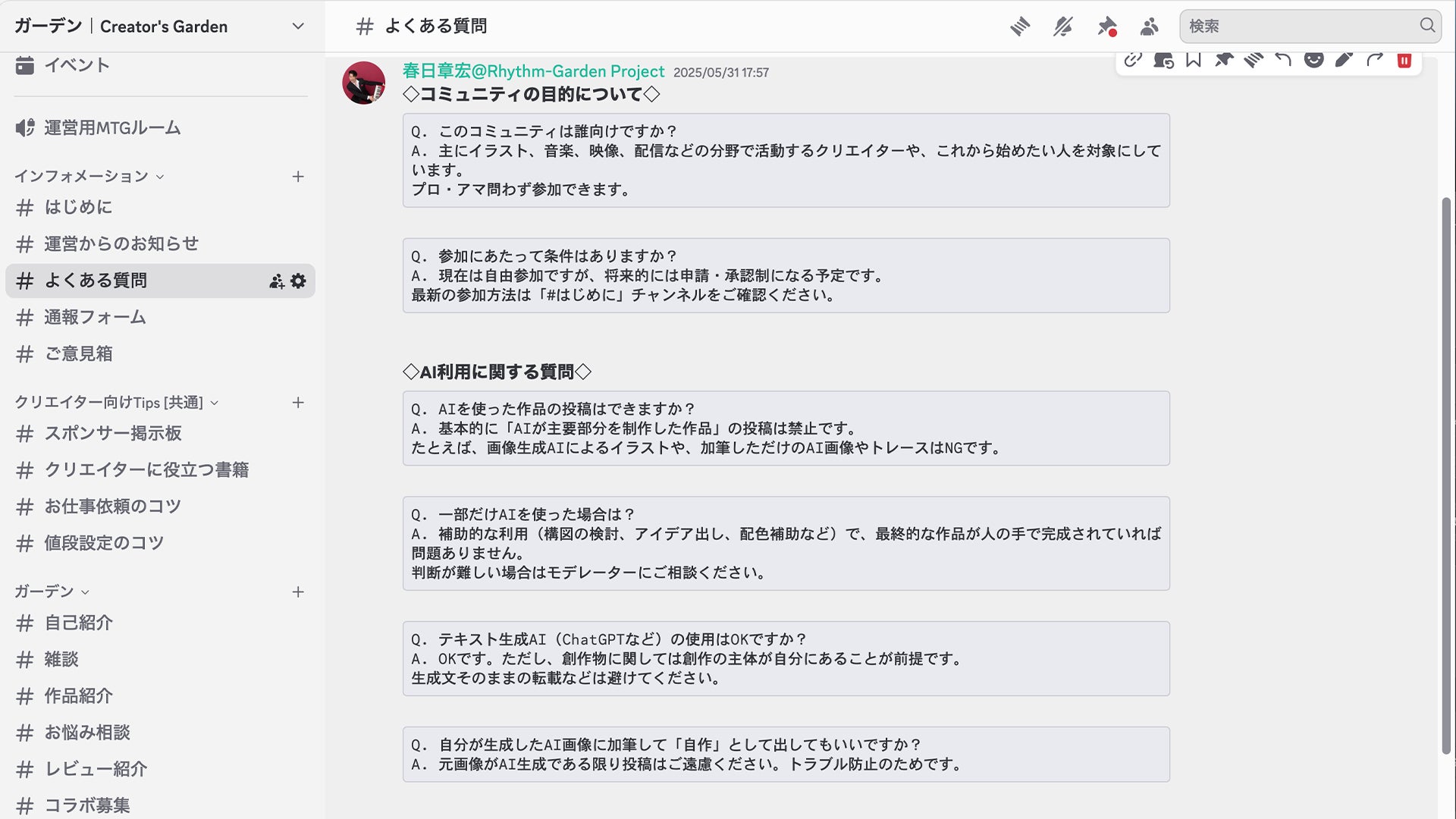Image resolution: width=1456 pixels, height=819 pixels.
Task: Invite members to よくある質問 channel
Action: pos(277,281)
